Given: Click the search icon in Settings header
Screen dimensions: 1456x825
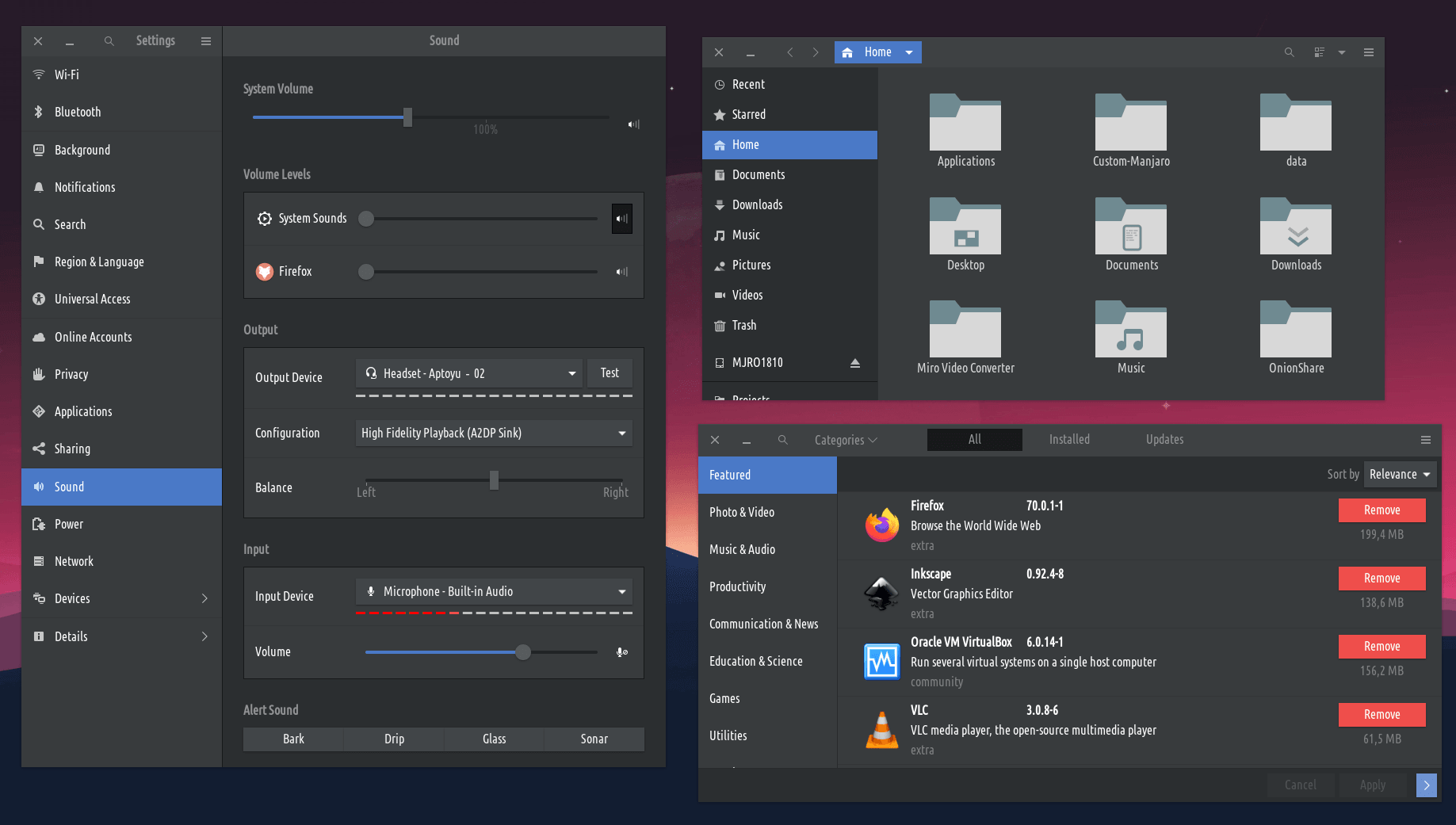Looking at the screenshot, I should (109, 41).
